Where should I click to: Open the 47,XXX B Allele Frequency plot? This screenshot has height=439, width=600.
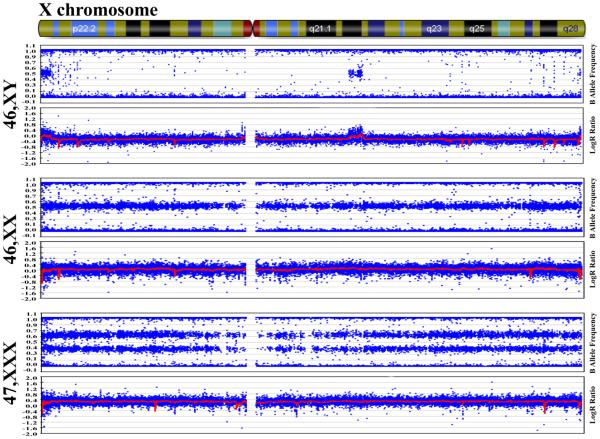tap(312, 342)
